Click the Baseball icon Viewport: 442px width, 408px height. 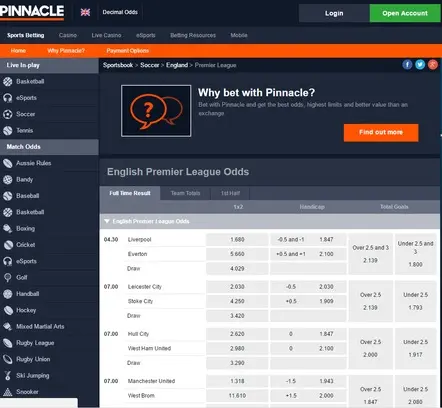(x=8, y=196)
